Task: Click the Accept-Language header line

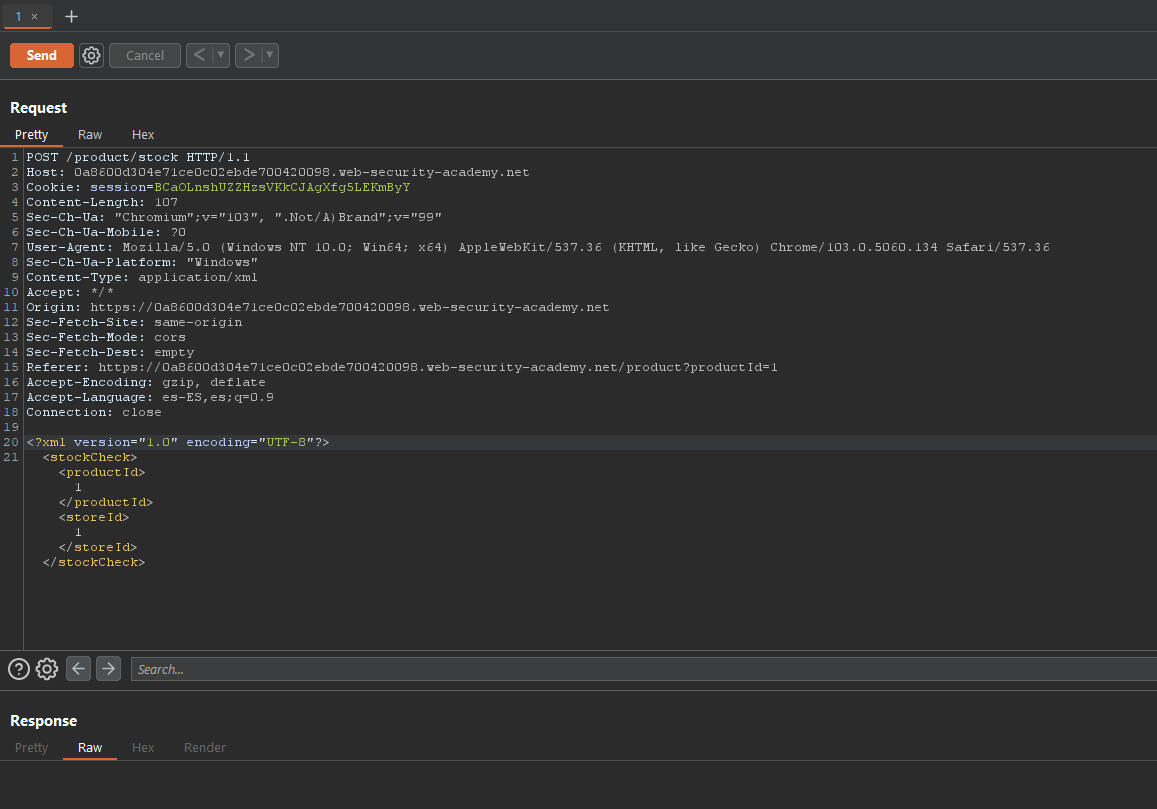Action: click(x=150, y=397)
